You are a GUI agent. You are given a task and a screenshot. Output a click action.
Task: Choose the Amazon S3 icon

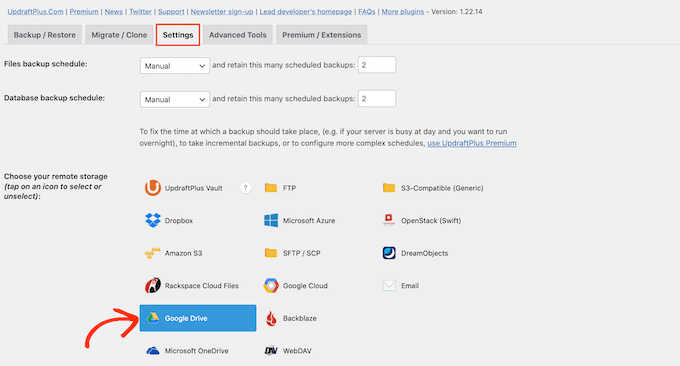click(x=152, y=253)
